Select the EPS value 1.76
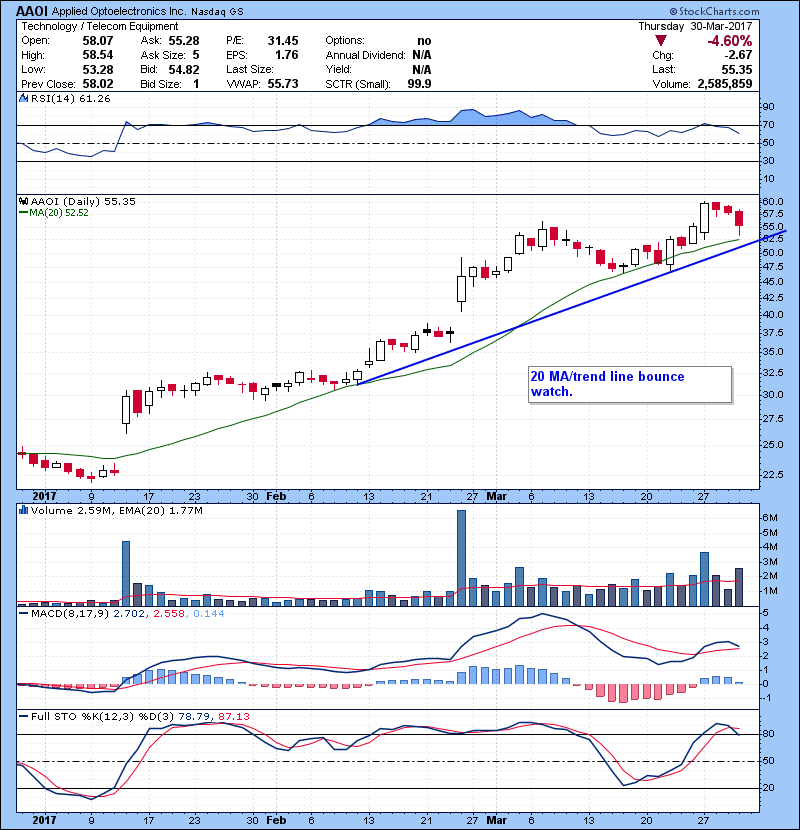This screenshot has width=800, height=830. [x=286, y=55]
